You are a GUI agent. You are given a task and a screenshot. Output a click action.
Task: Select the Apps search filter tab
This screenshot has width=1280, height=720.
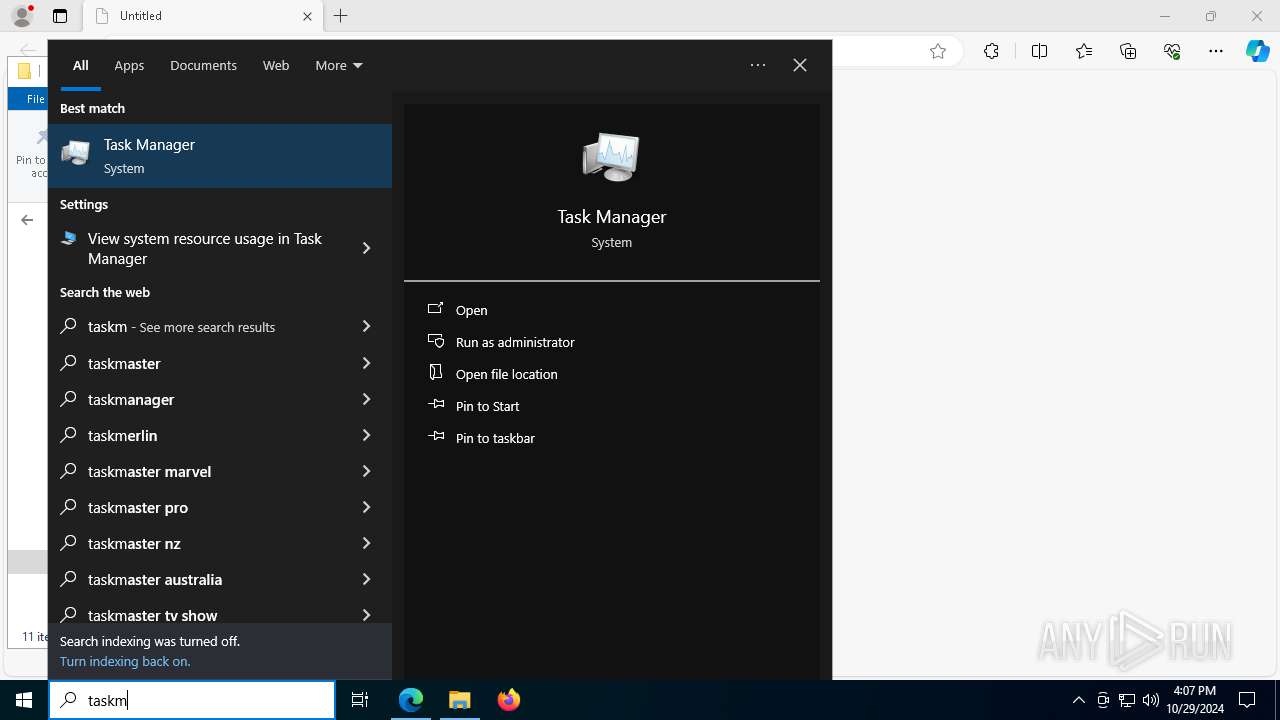129,65
